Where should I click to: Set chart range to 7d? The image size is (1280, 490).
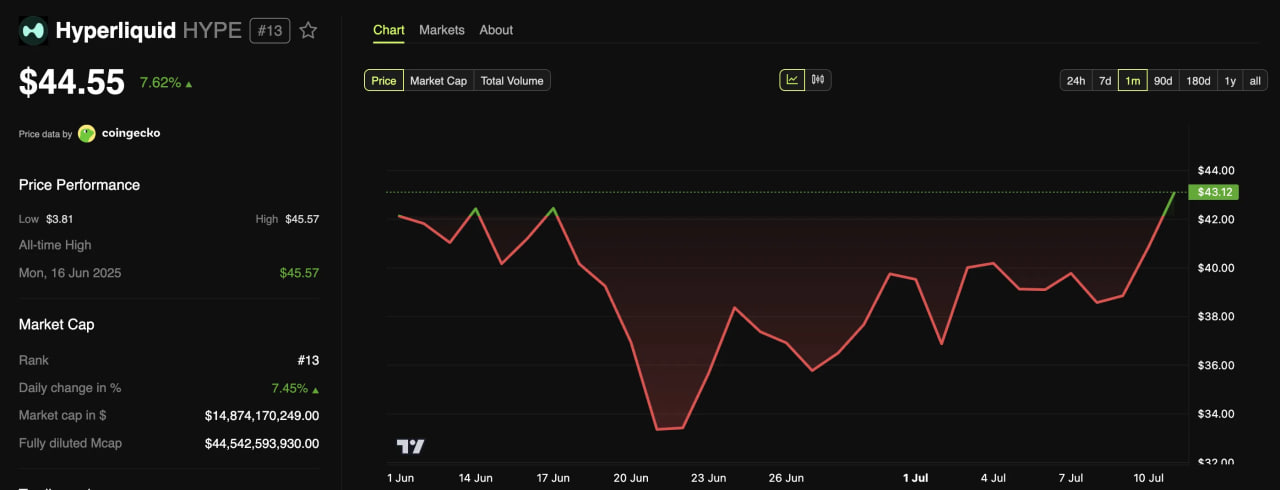click(x=1105, y=81)
